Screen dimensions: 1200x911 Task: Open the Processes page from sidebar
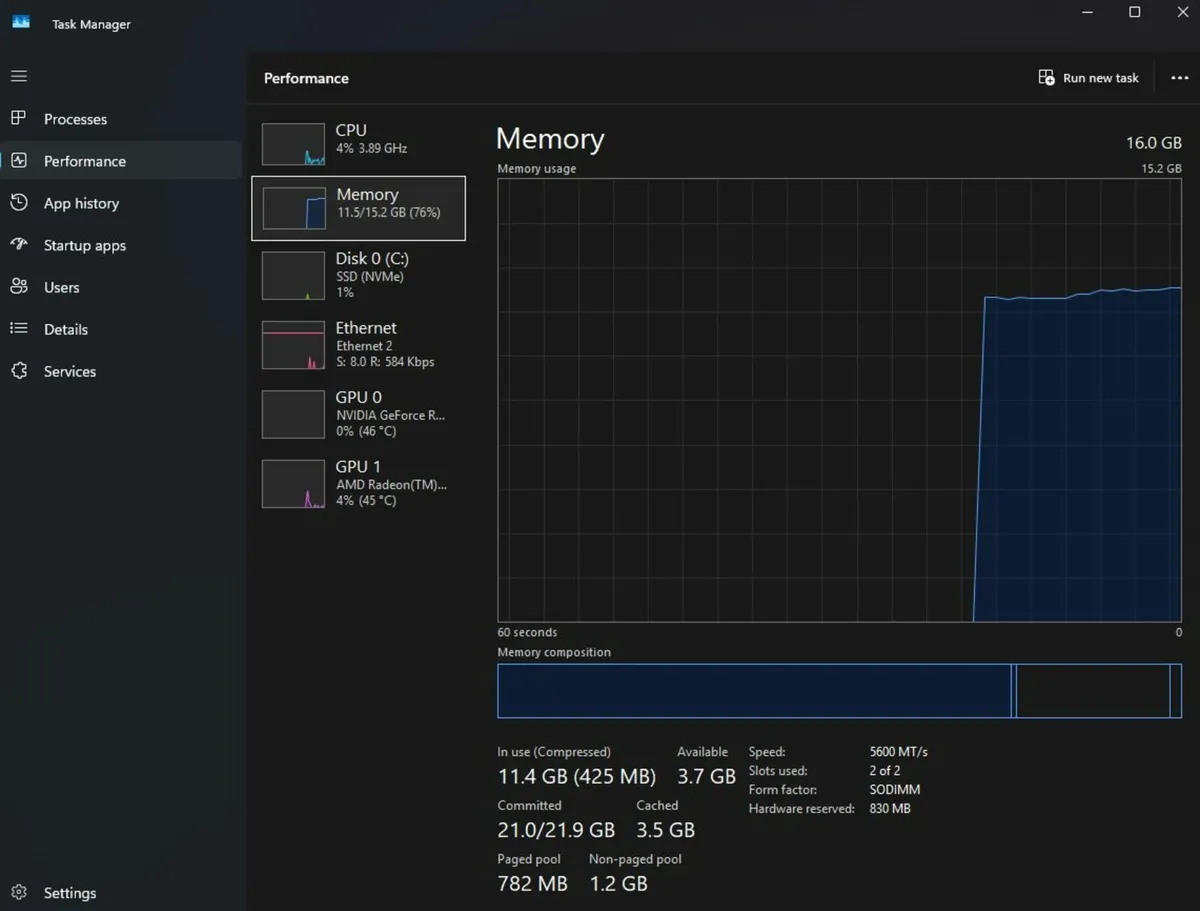pos(74,118)
